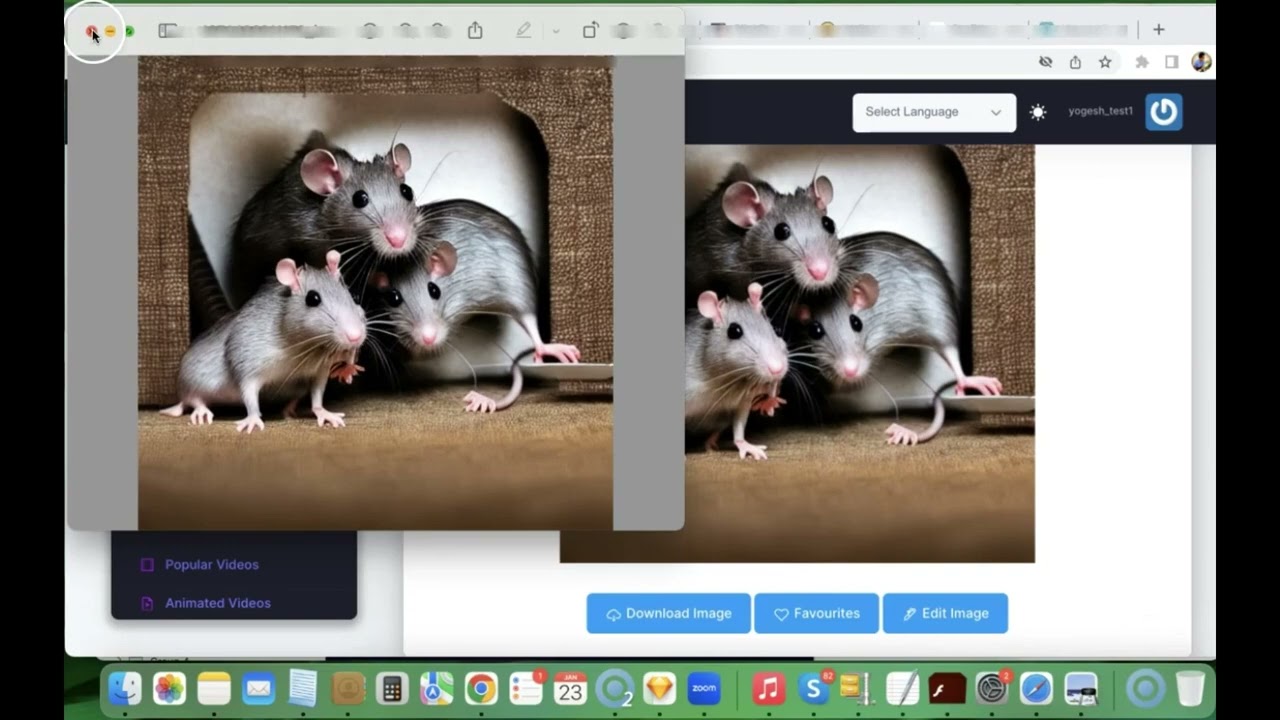Open the Select Language dropdown
Viewport: 1280px width, 720px height.
point(934,112)
